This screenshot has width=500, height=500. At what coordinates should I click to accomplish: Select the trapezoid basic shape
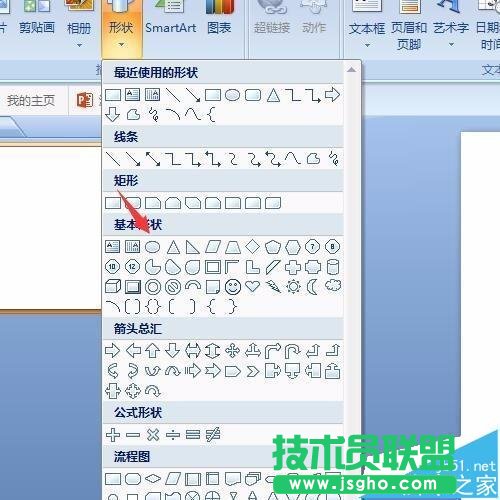click(233, 247)
